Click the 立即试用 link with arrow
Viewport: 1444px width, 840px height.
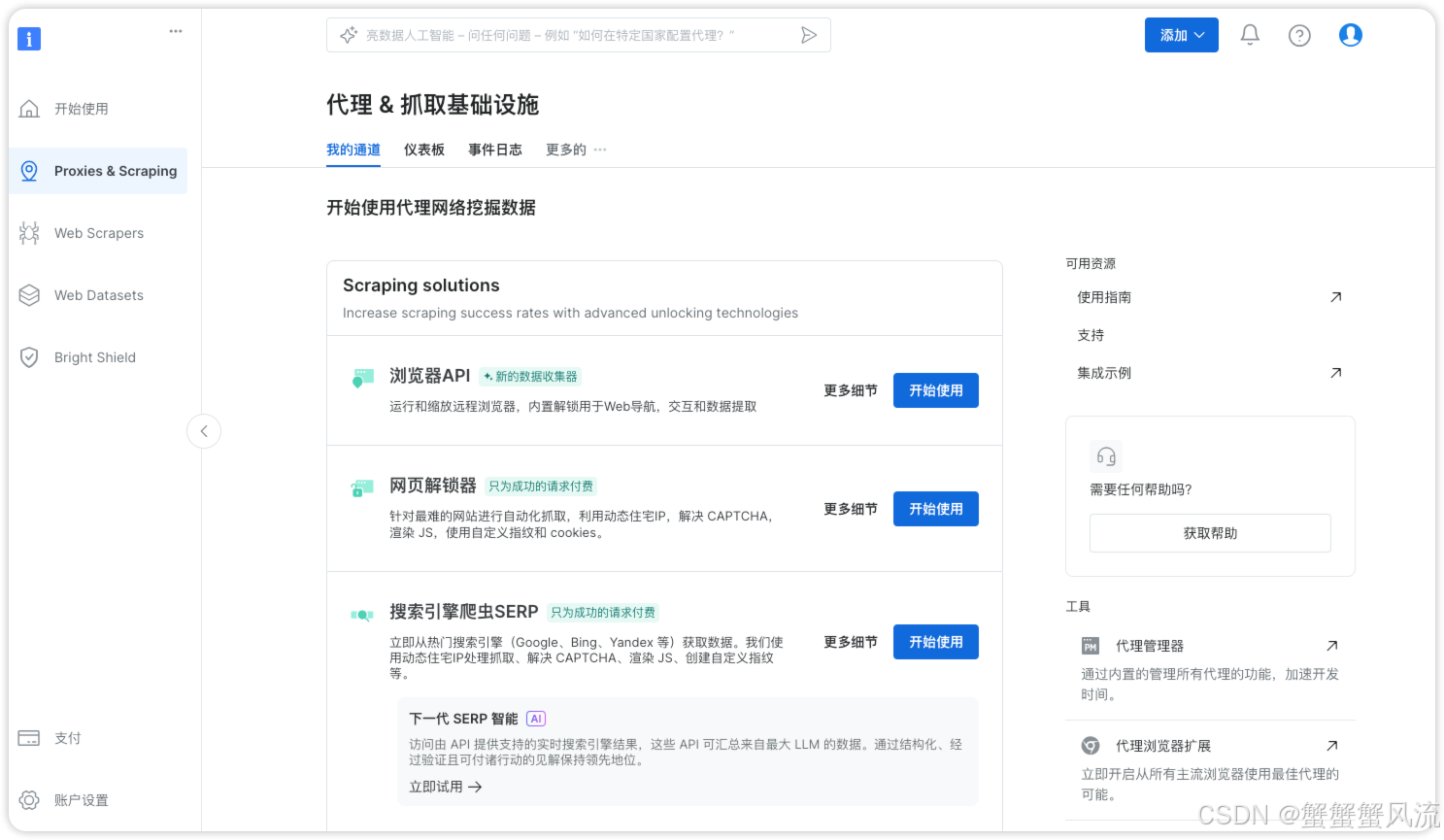pos(446,787)
